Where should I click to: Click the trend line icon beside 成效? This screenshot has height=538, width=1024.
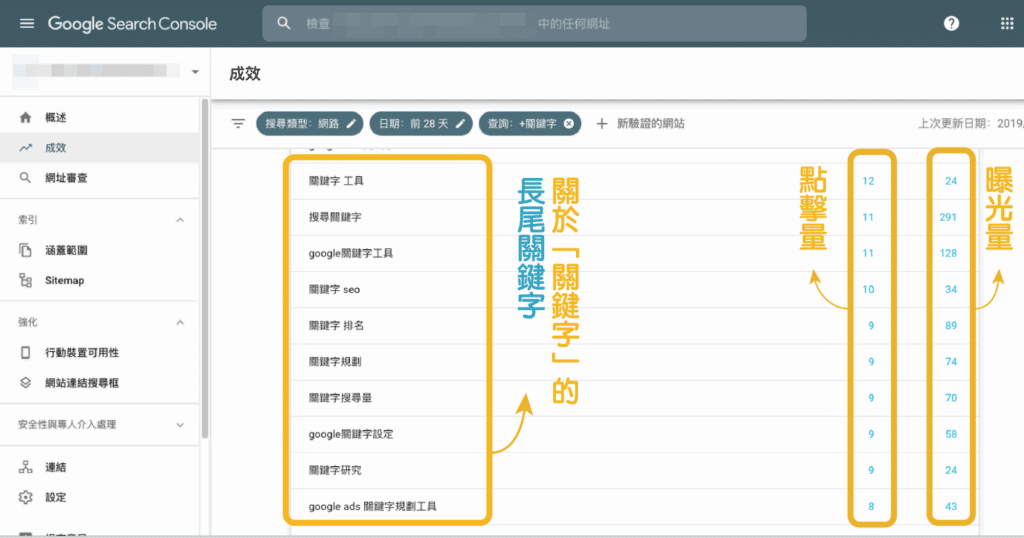coord(25,148)
